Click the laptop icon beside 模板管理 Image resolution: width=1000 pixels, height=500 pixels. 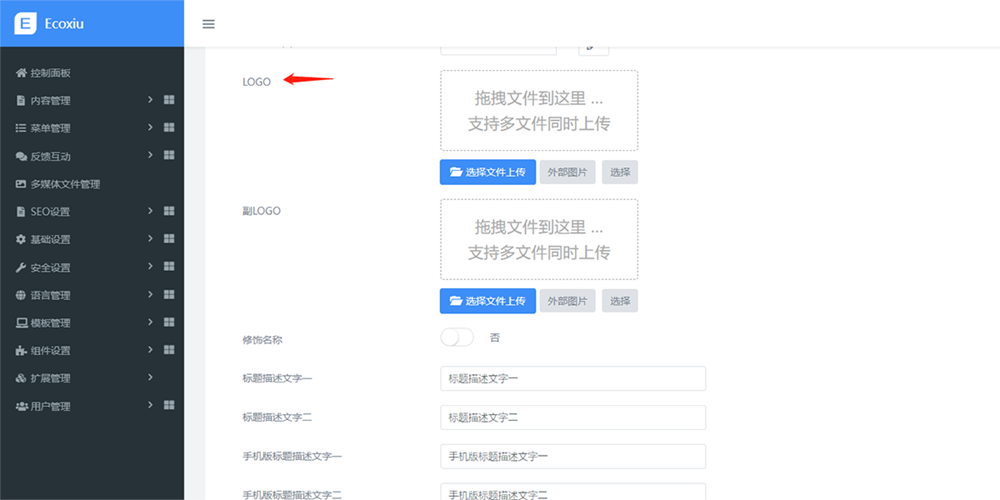coord(21,323)
